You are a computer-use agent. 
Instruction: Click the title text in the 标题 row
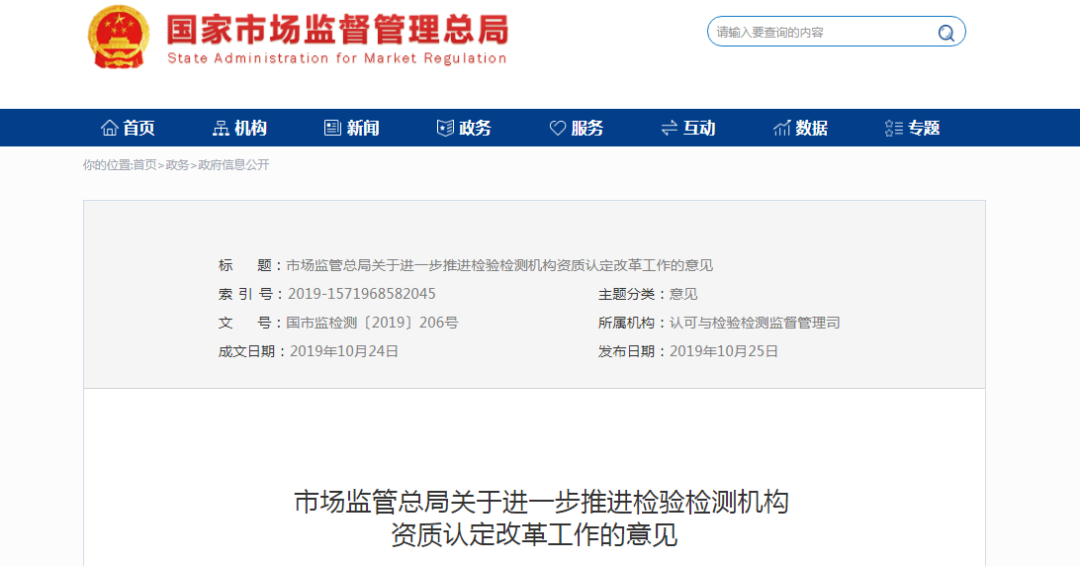point(499,265)
